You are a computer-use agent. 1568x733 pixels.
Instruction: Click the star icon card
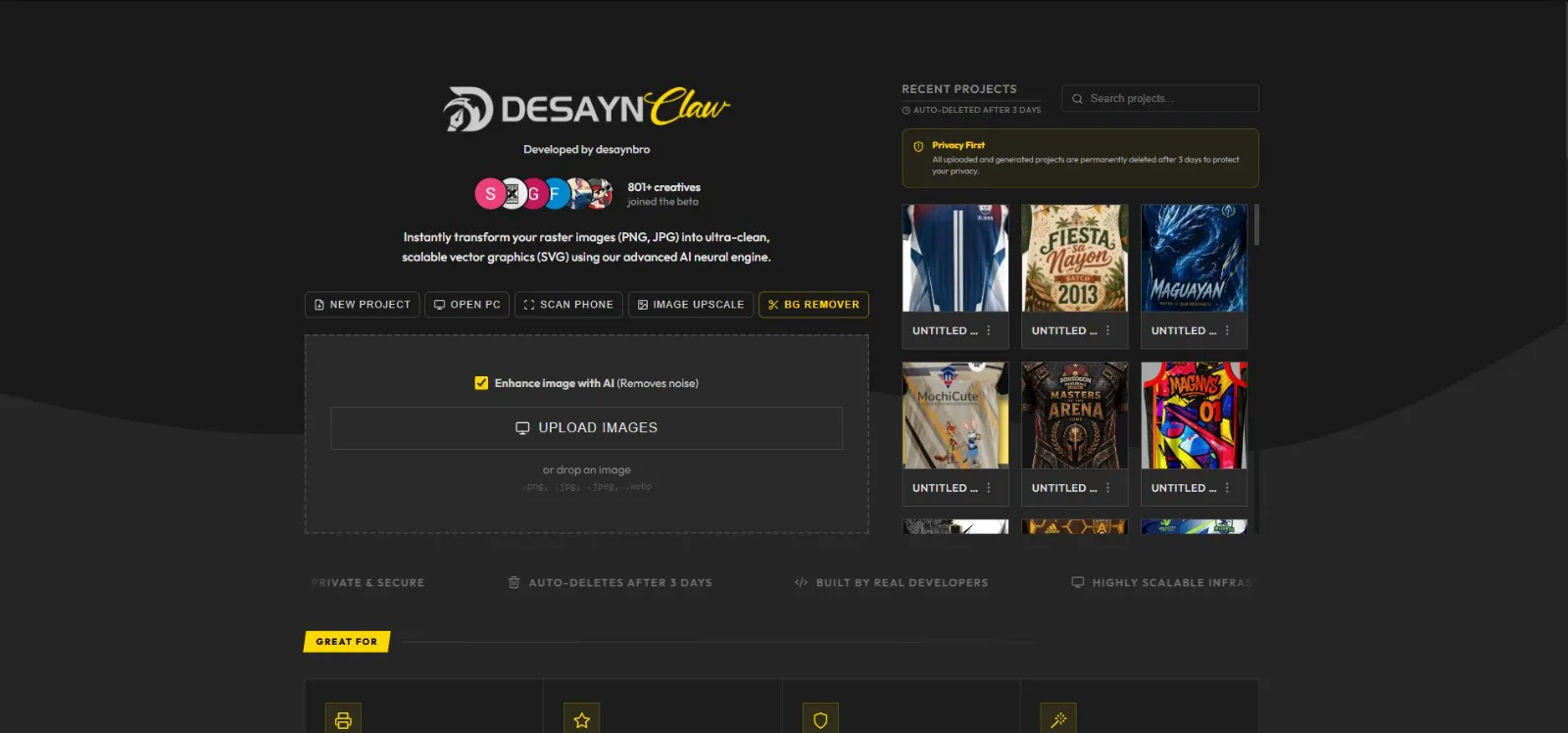582,720
